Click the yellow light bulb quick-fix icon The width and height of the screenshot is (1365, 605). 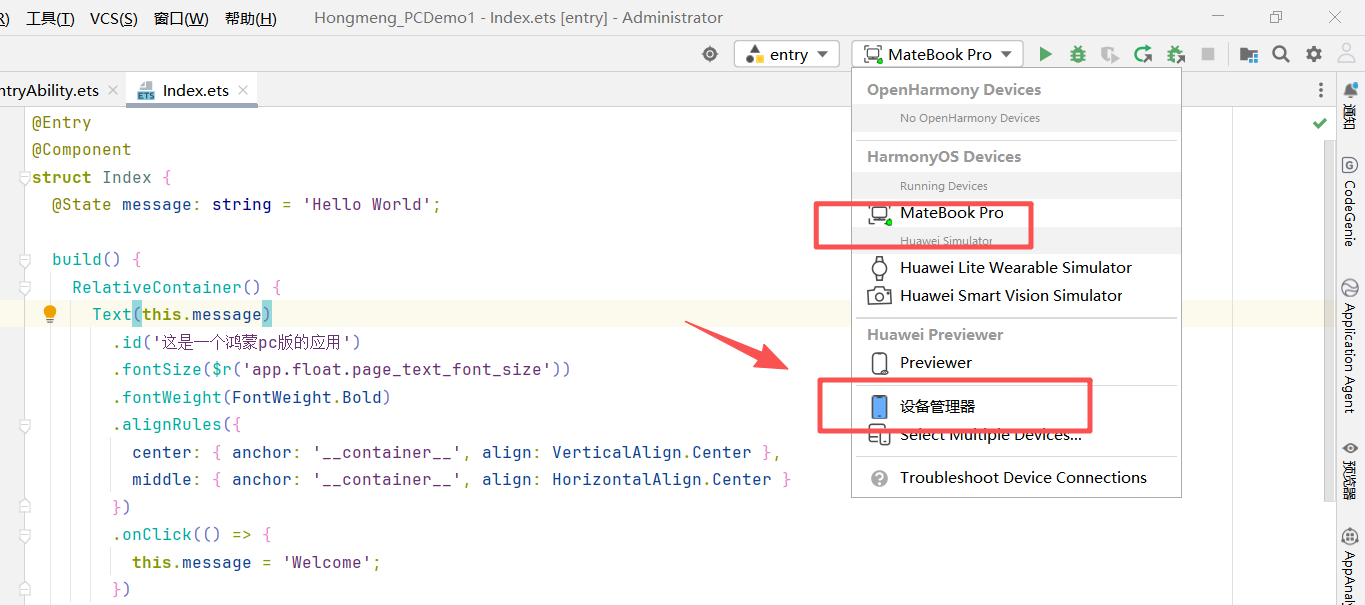point(50,314)
